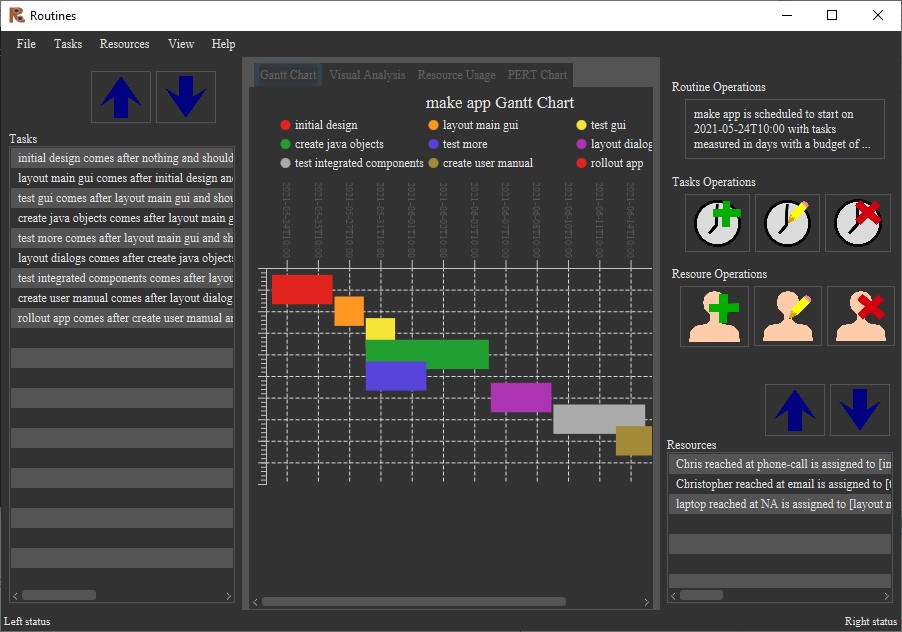Click the orange 'layout main gui' legend dot
Screen dimensions: 902x632
pos(433,125)
